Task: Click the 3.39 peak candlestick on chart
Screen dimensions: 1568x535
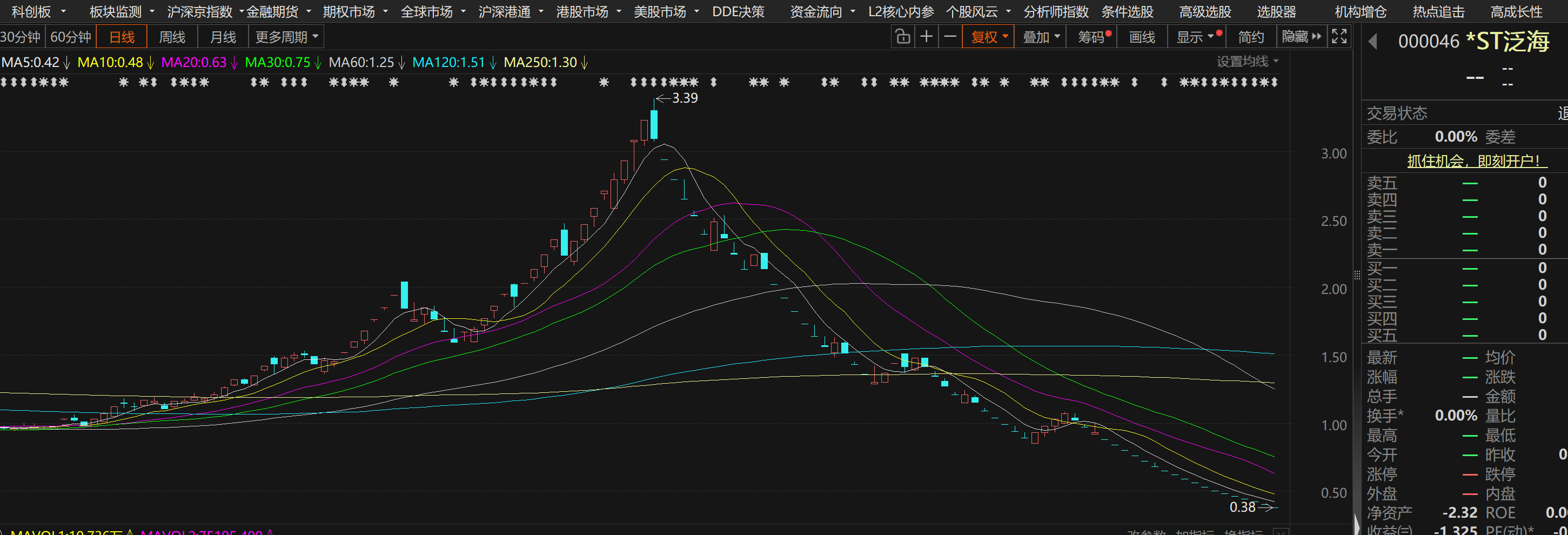Action: (x=654, y=124)
